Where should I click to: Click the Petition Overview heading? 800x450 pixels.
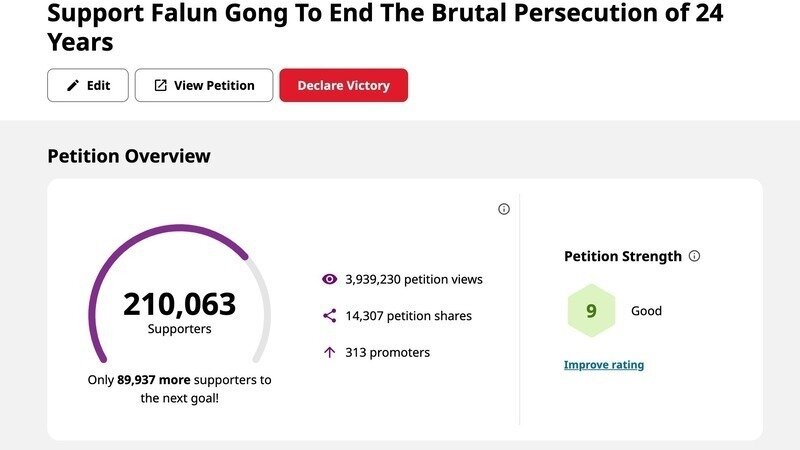129,156
